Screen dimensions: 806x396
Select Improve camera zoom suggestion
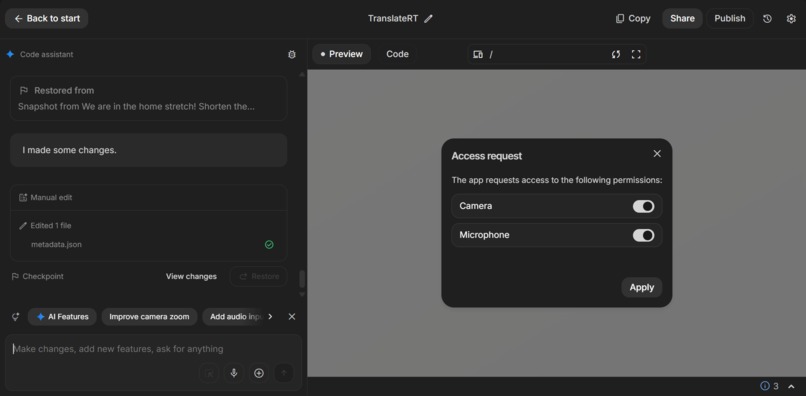pyautogui.click(x=149, y=317)
